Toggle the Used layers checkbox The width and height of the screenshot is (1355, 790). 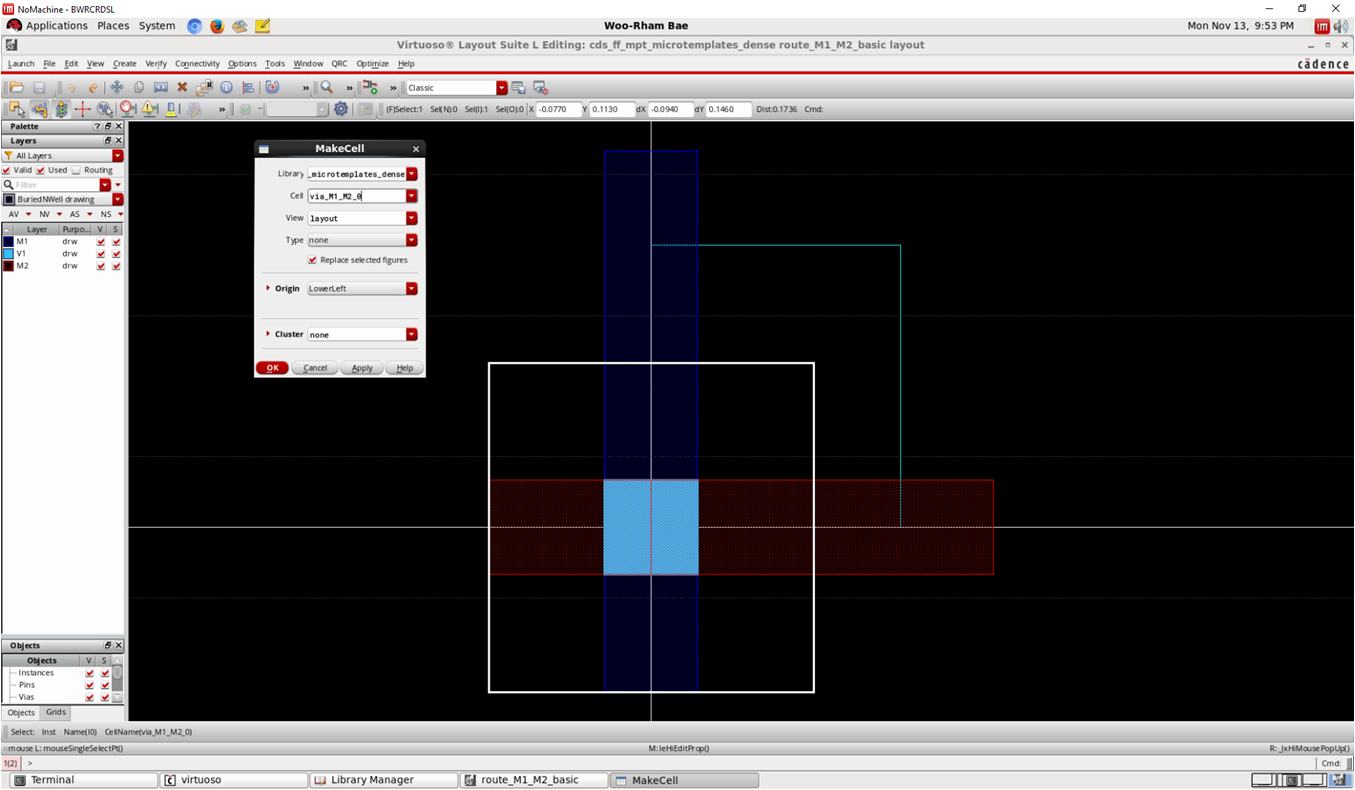pyautogui.click(x=41, y=170)
